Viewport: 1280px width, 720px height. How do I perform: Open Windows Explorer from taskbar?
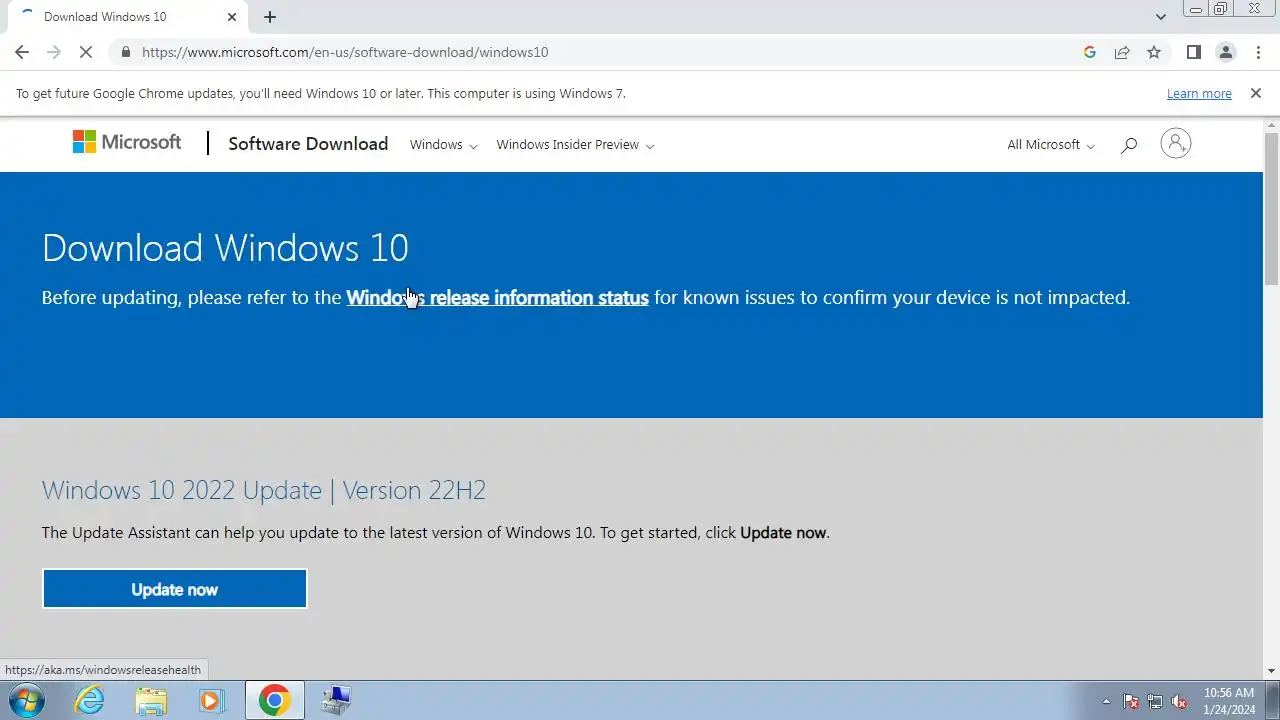click(x=151, y=700)
